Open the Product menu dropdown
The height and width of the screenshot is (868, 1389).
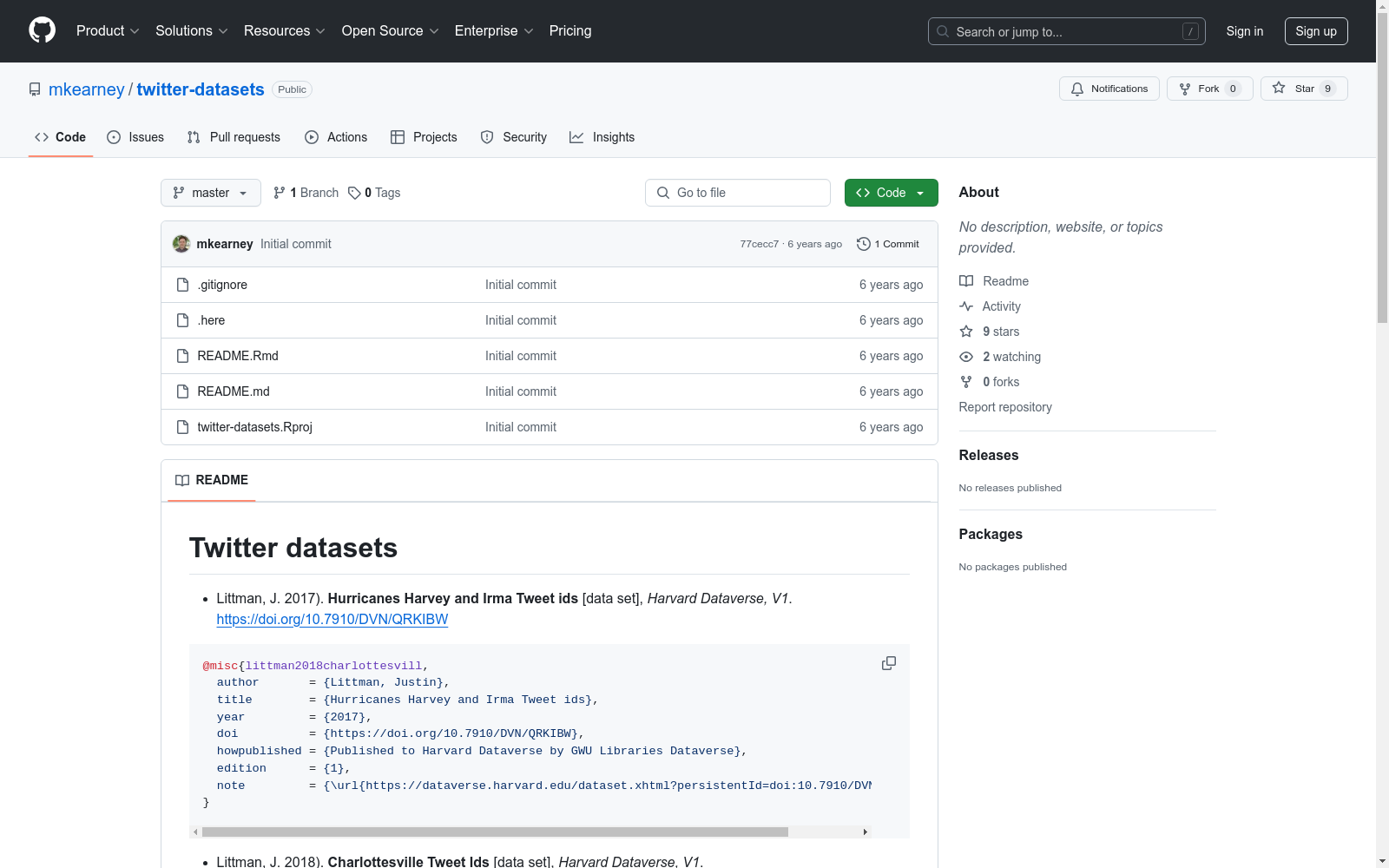[x=108, y=30]
